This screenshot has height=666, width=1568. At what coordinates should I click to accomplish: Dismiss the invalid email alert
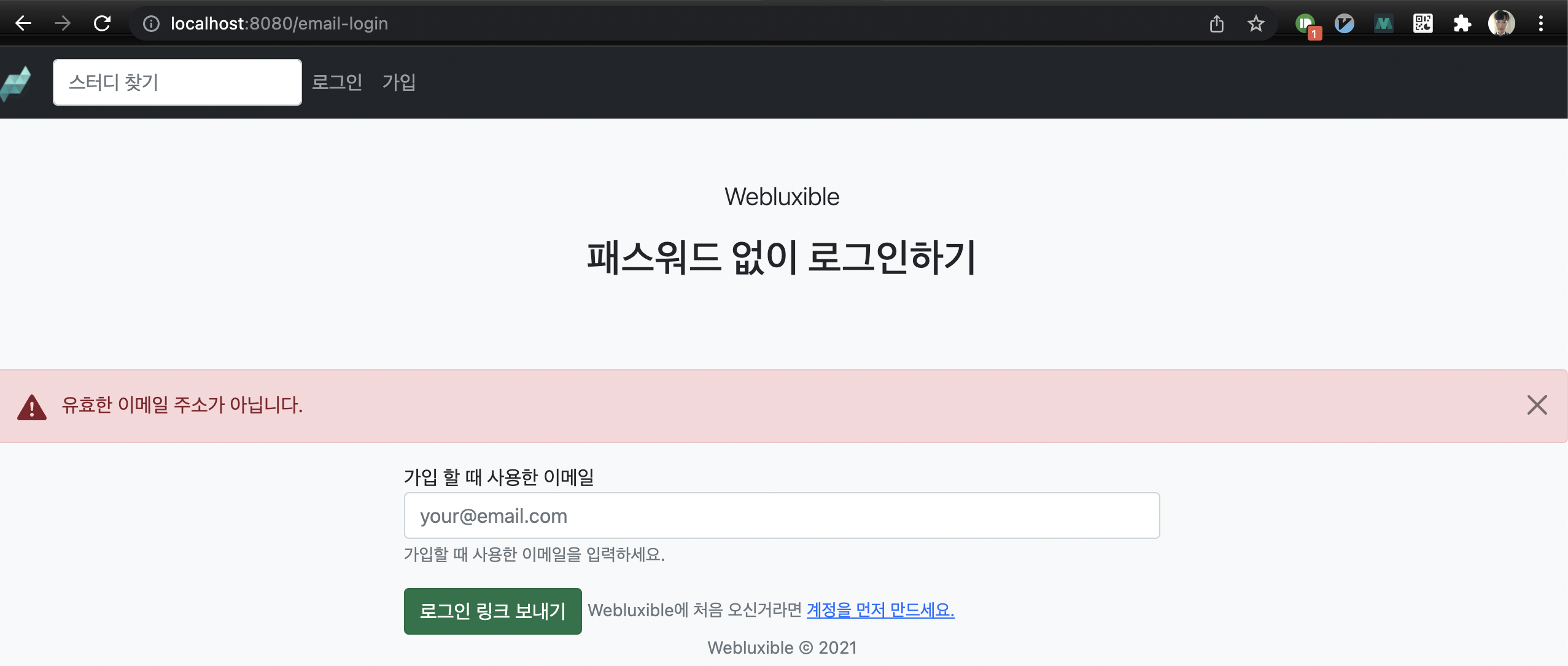click(1537, 405)
